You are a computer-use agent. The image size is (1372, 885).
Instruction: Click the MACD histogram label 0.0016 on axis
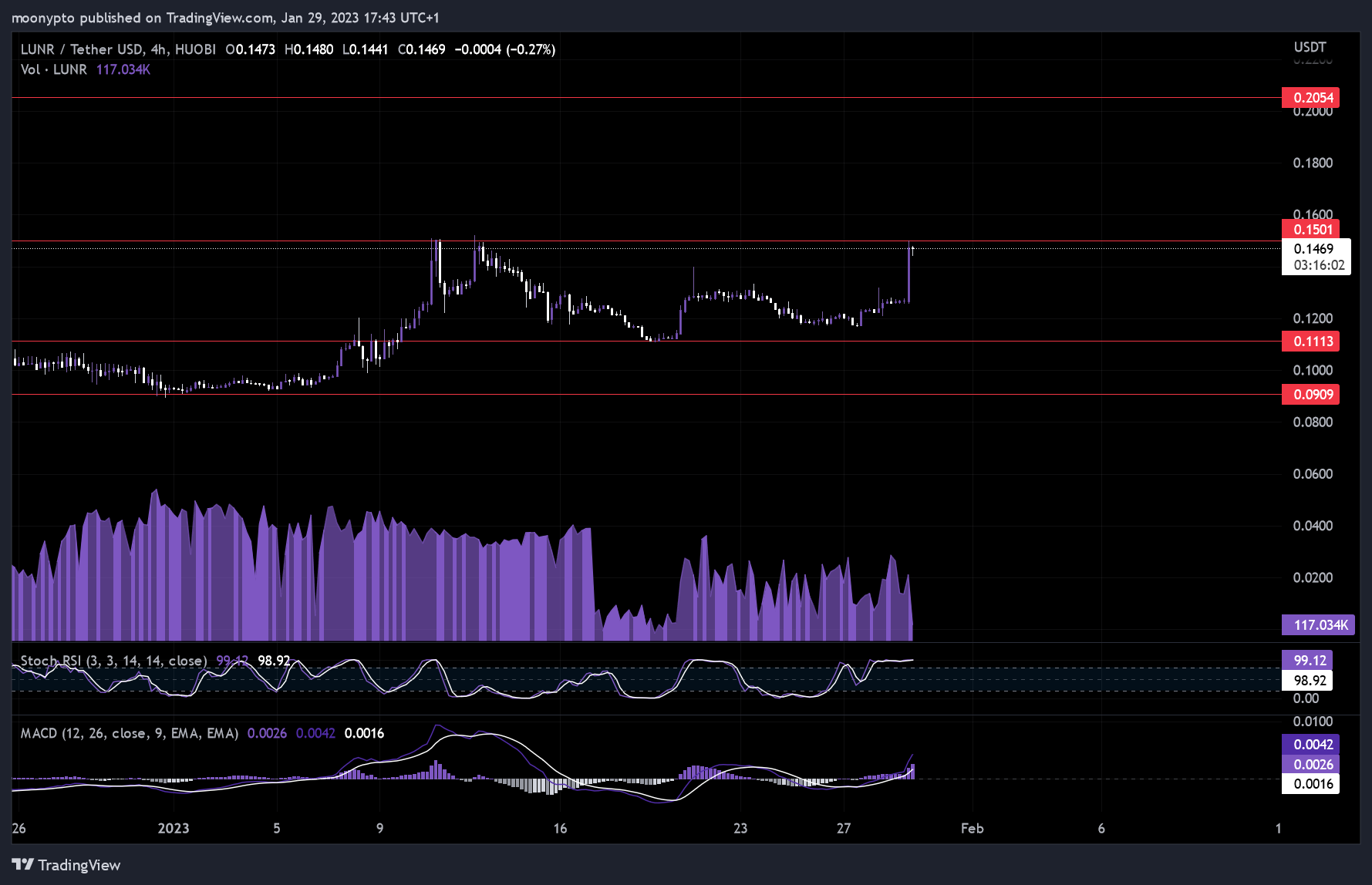1310,784
